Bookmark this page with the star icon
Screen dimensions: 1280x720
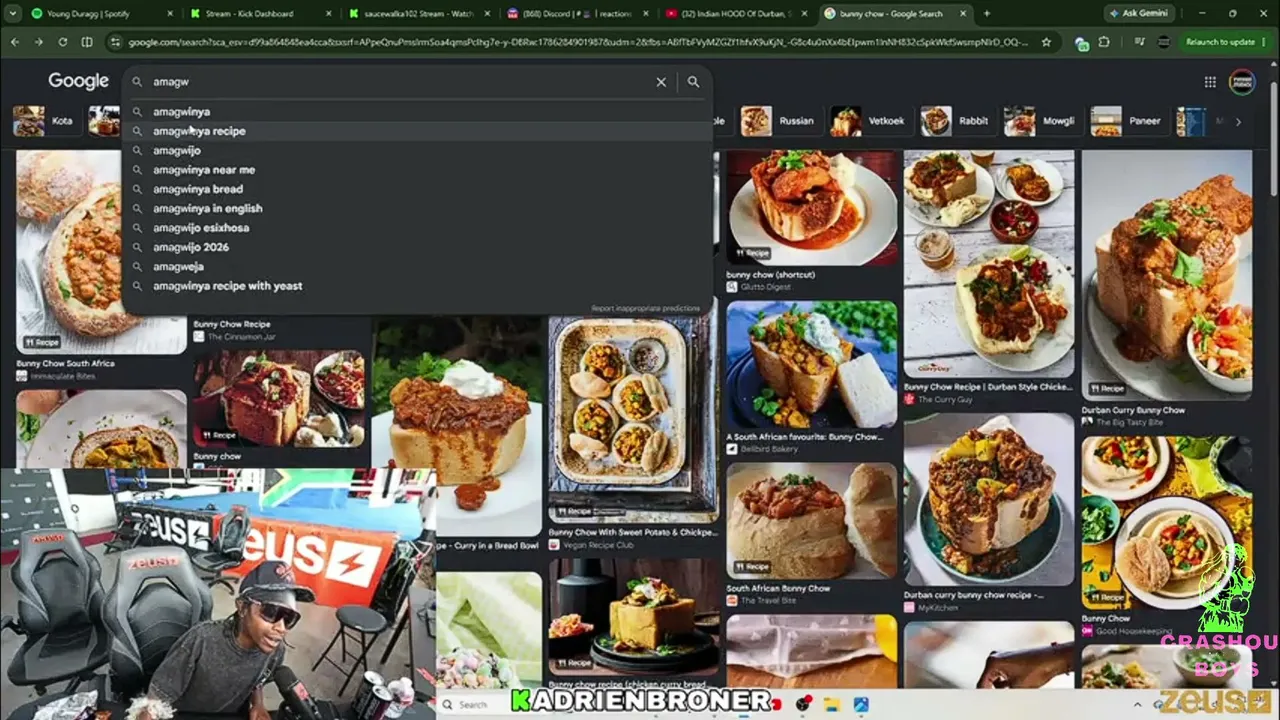tap(1046, 42)
